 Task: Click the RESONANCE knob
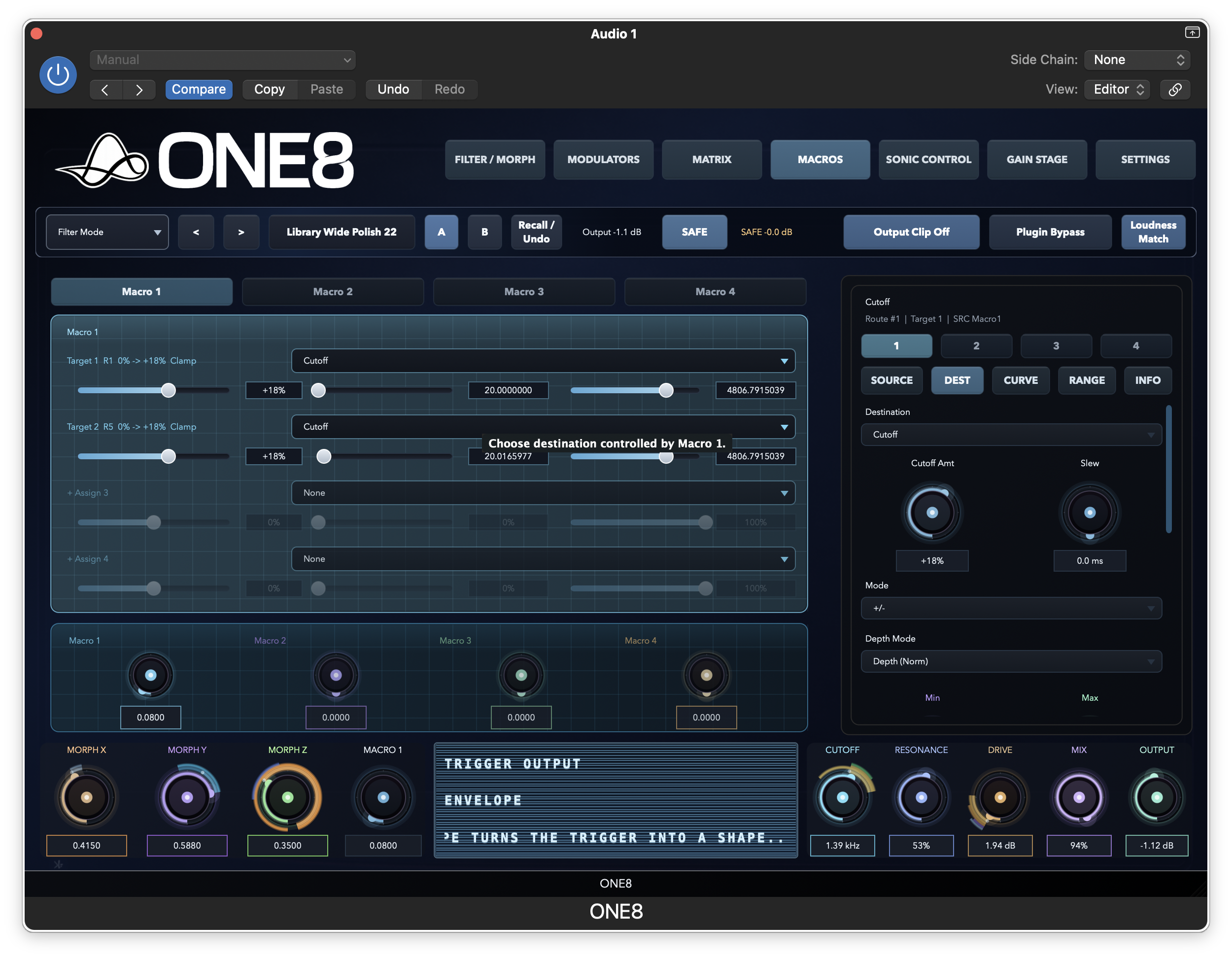tap(921, 796)
